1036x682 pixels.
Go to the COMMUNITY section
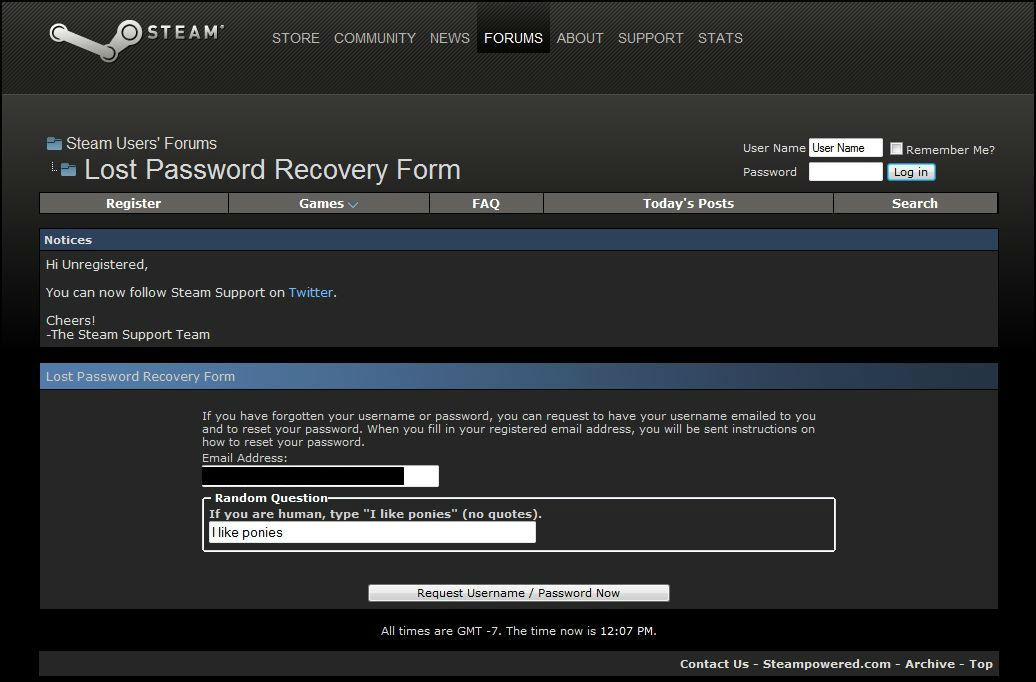pos(375,38)
